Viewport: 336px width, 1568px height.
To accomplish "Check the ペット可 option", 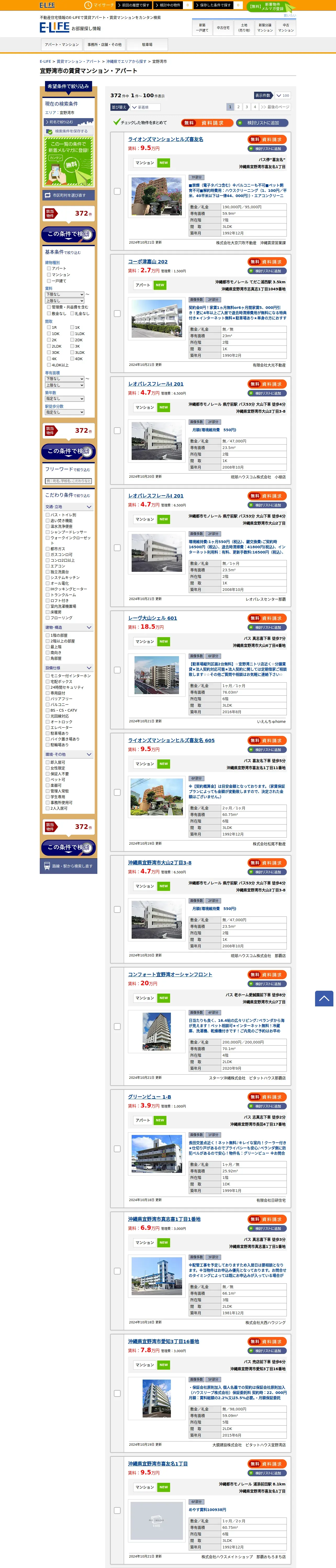I will coord(48,780).
